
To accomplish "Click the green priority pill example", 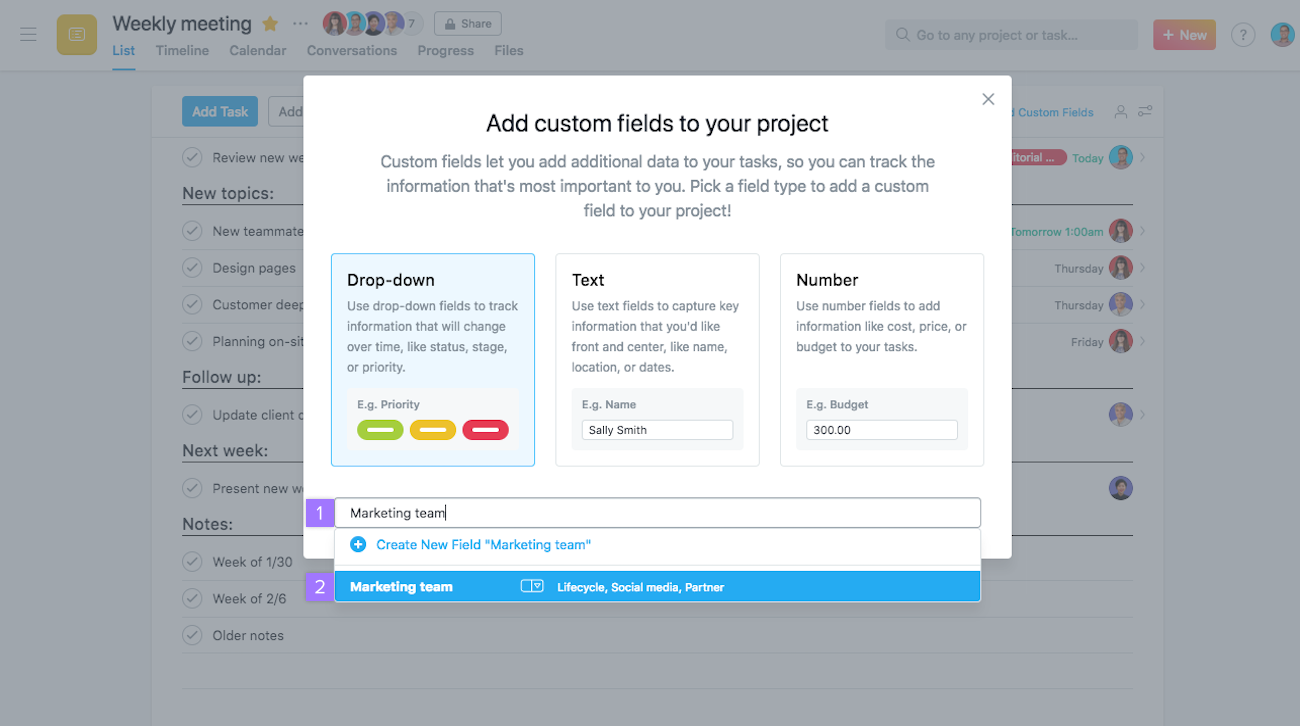I will tap(381, 429).
